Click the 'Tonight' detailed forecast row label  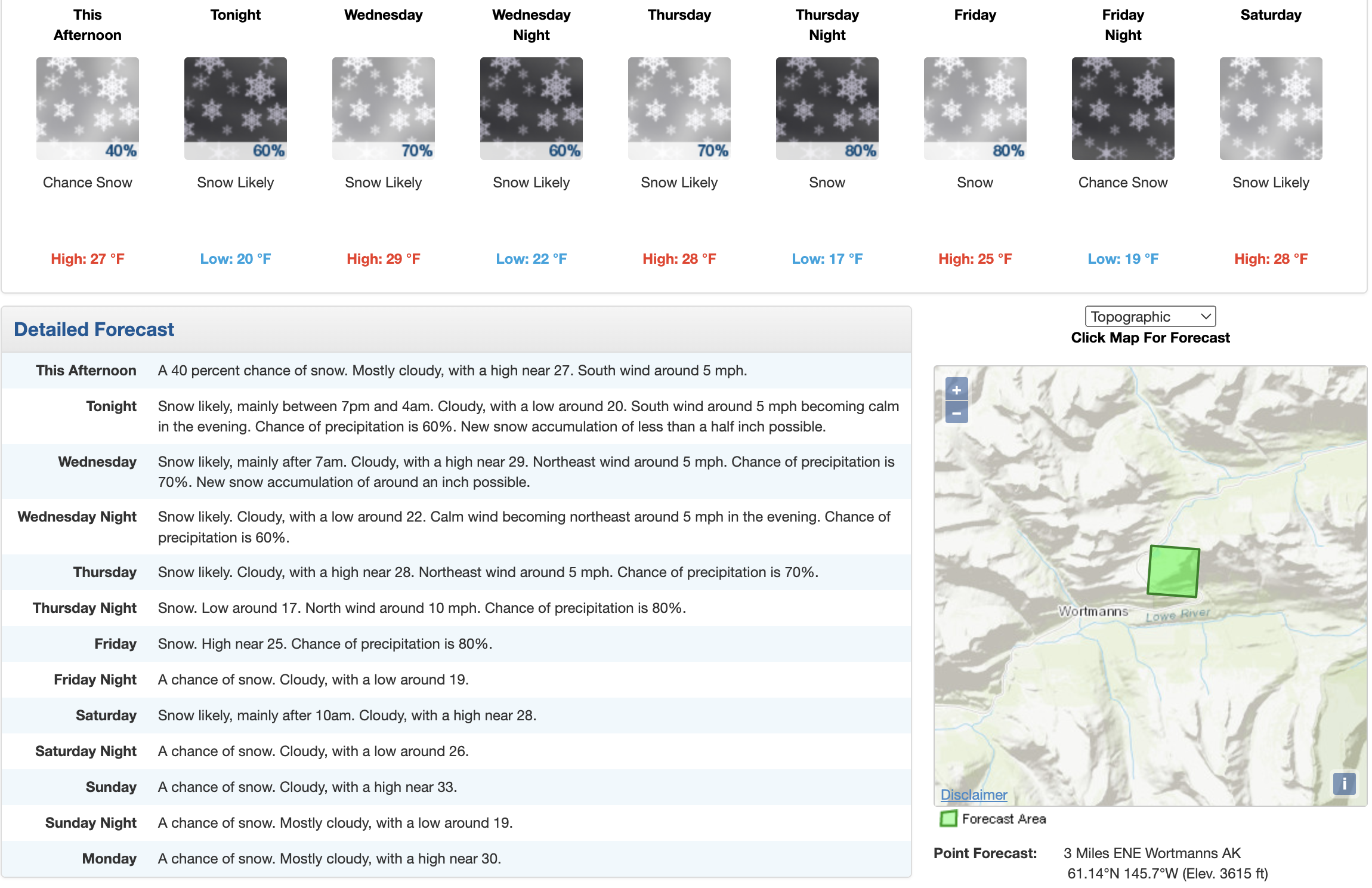point(111,406)
